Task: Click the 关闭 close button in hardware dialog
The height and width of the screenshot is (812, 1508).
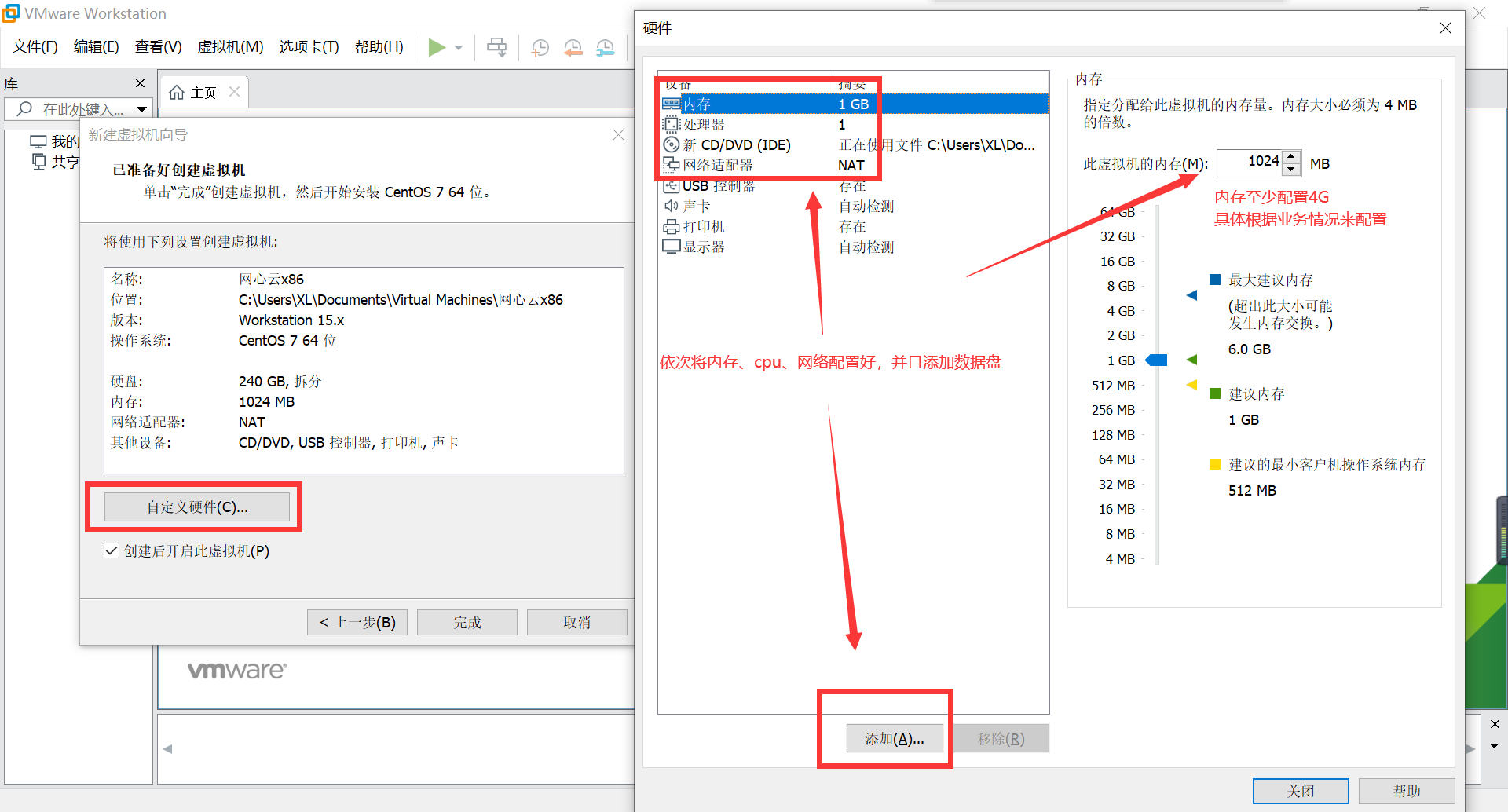Action: click(1301, 791)
